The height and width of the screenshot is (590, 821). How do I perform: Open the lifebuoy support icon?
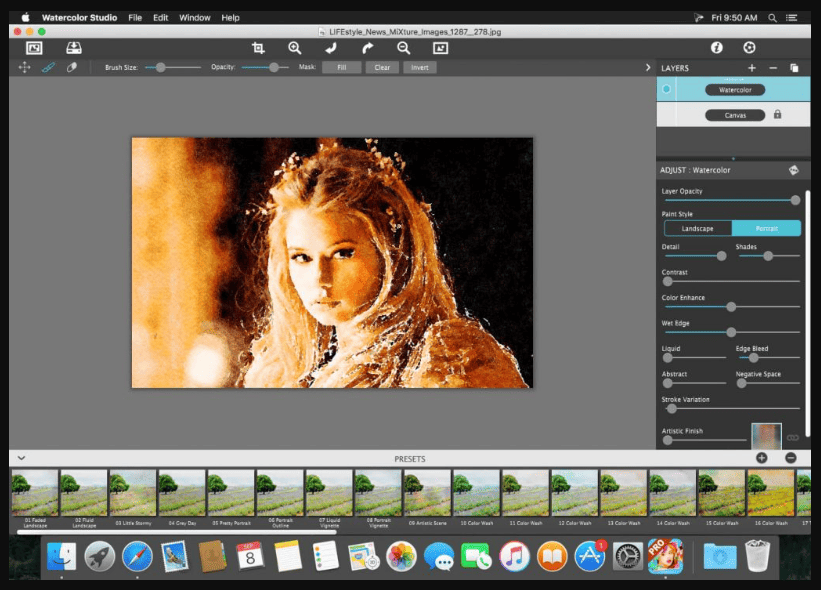[749, 48]
